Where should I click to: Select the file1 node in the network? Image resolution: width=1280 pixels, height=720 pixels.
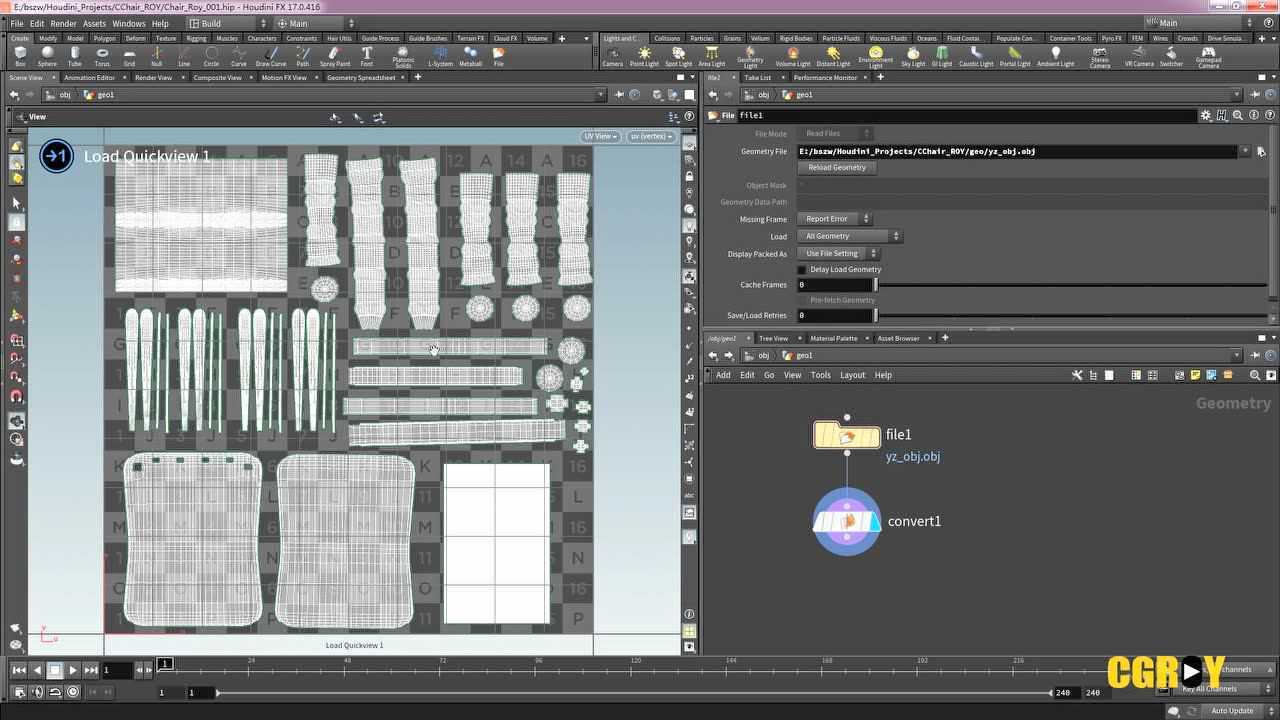tap(846, 435)
